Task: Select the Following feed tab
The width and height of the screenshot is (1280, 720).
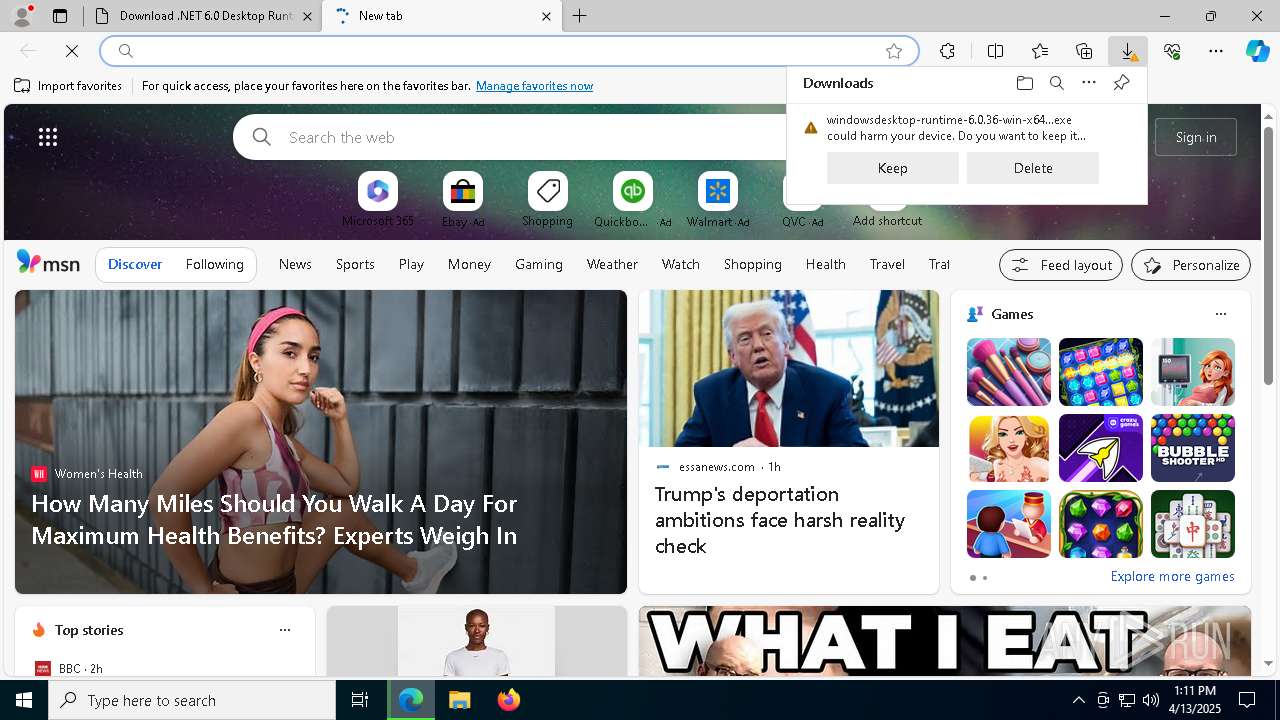Action: pos(214,264)
